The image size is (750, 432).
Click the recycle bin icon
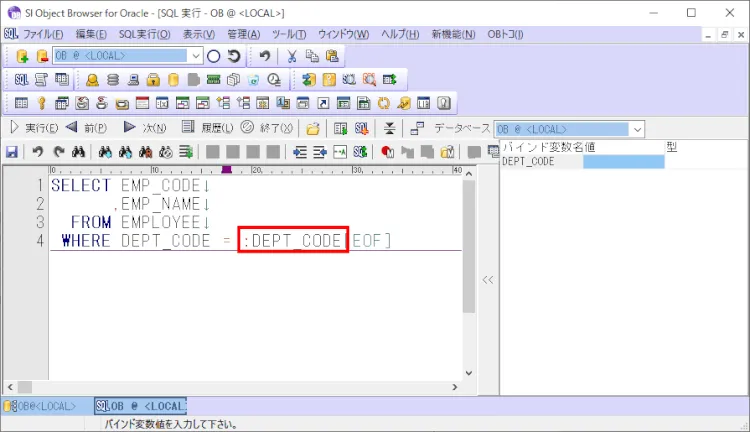pos(254,79)
